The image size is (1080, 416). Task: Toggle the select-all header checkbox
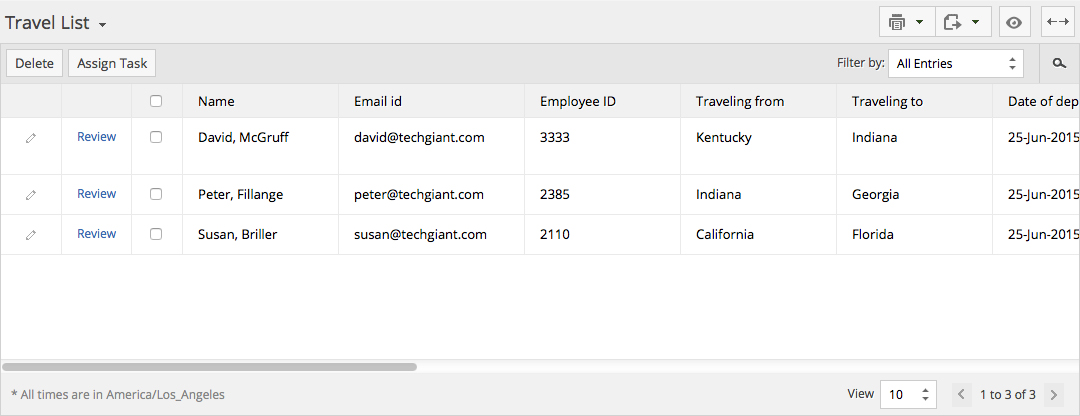pos(156,101)
